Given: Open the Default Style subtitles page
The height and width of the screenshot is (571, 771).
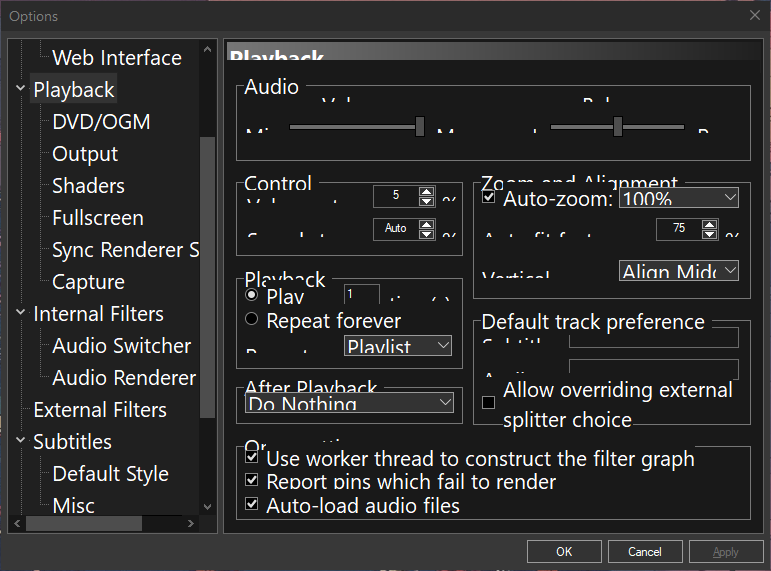Looking at the screenshot, I should point(111,474).
